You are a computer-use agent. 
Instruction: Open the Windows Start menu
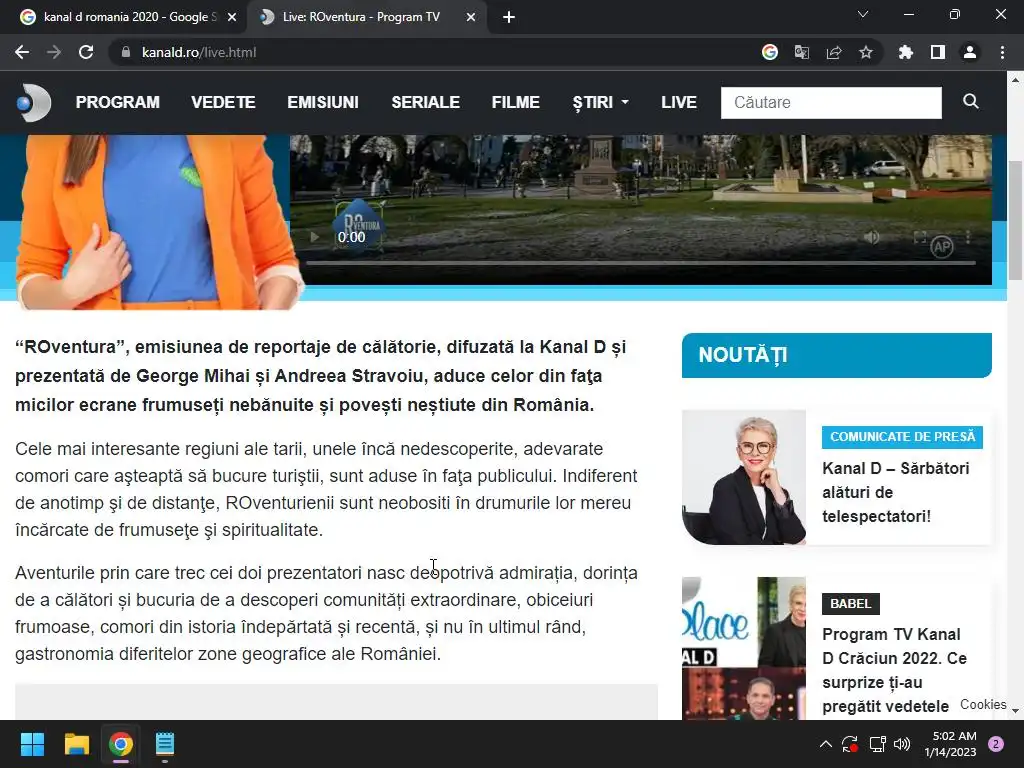(32, 744)
